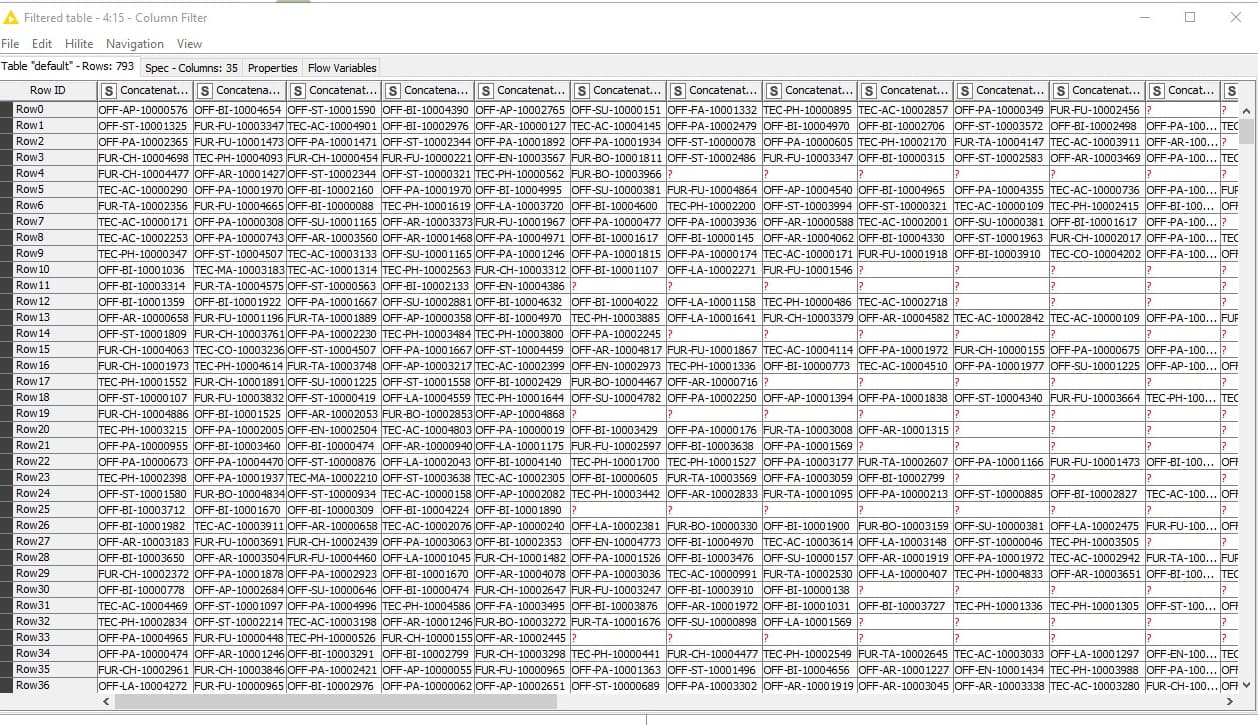
Task: Click cell TEC-AC-10004803 in Row20
Action: pyautogui.click(x=427, y=430)
